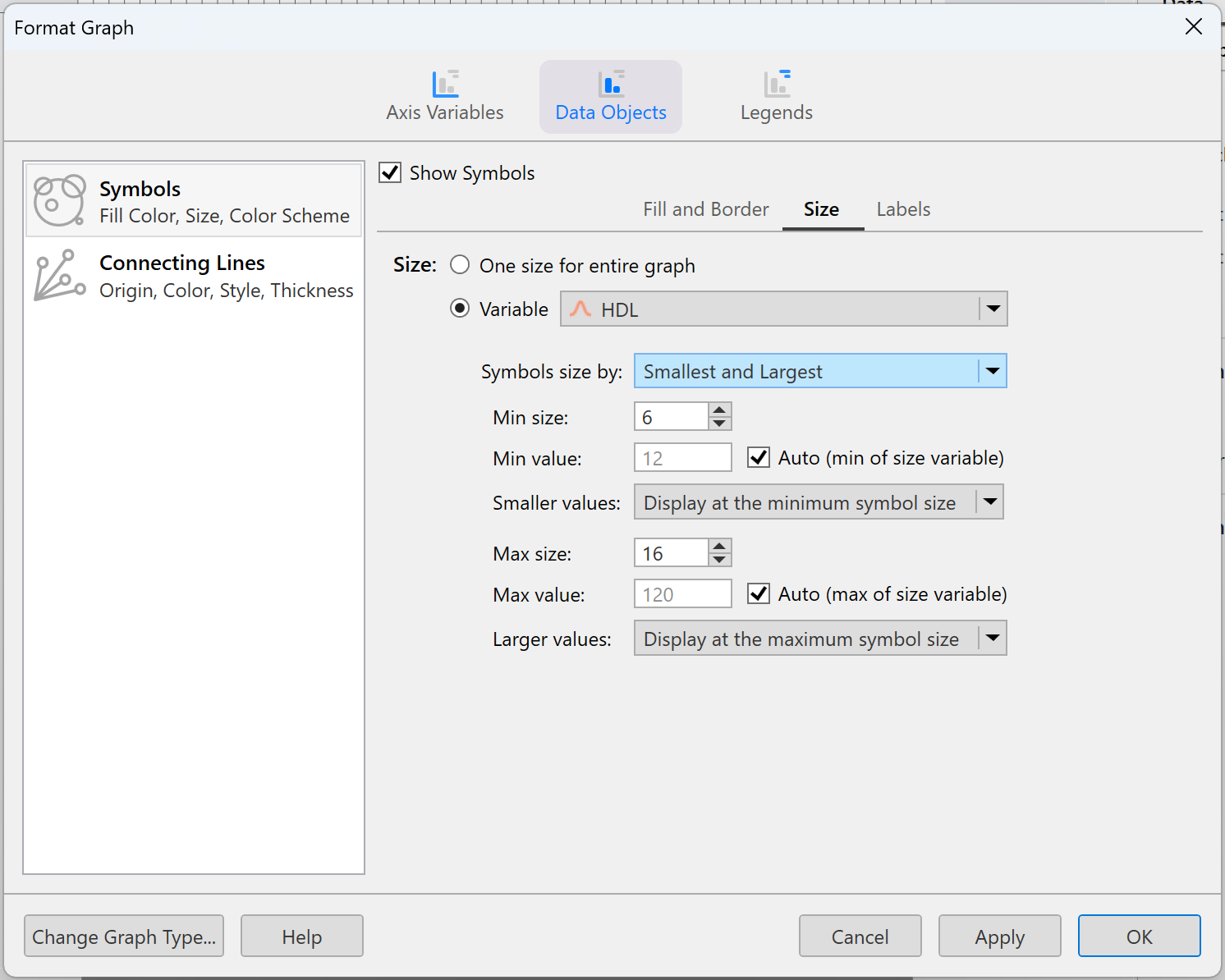Uncheck the Show Symbols checkbox
1225x980 pixels.
click(x=390, y=173)
